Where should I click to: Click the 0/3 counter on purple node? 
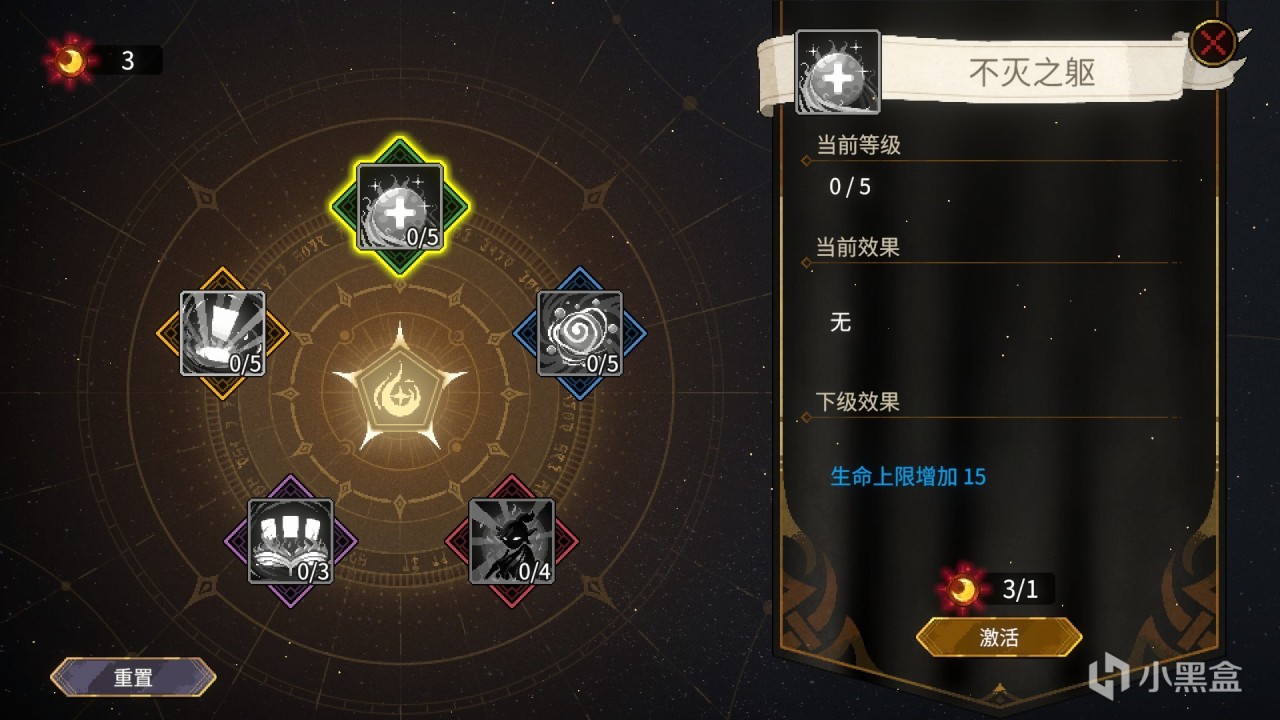tap(313, 572)
